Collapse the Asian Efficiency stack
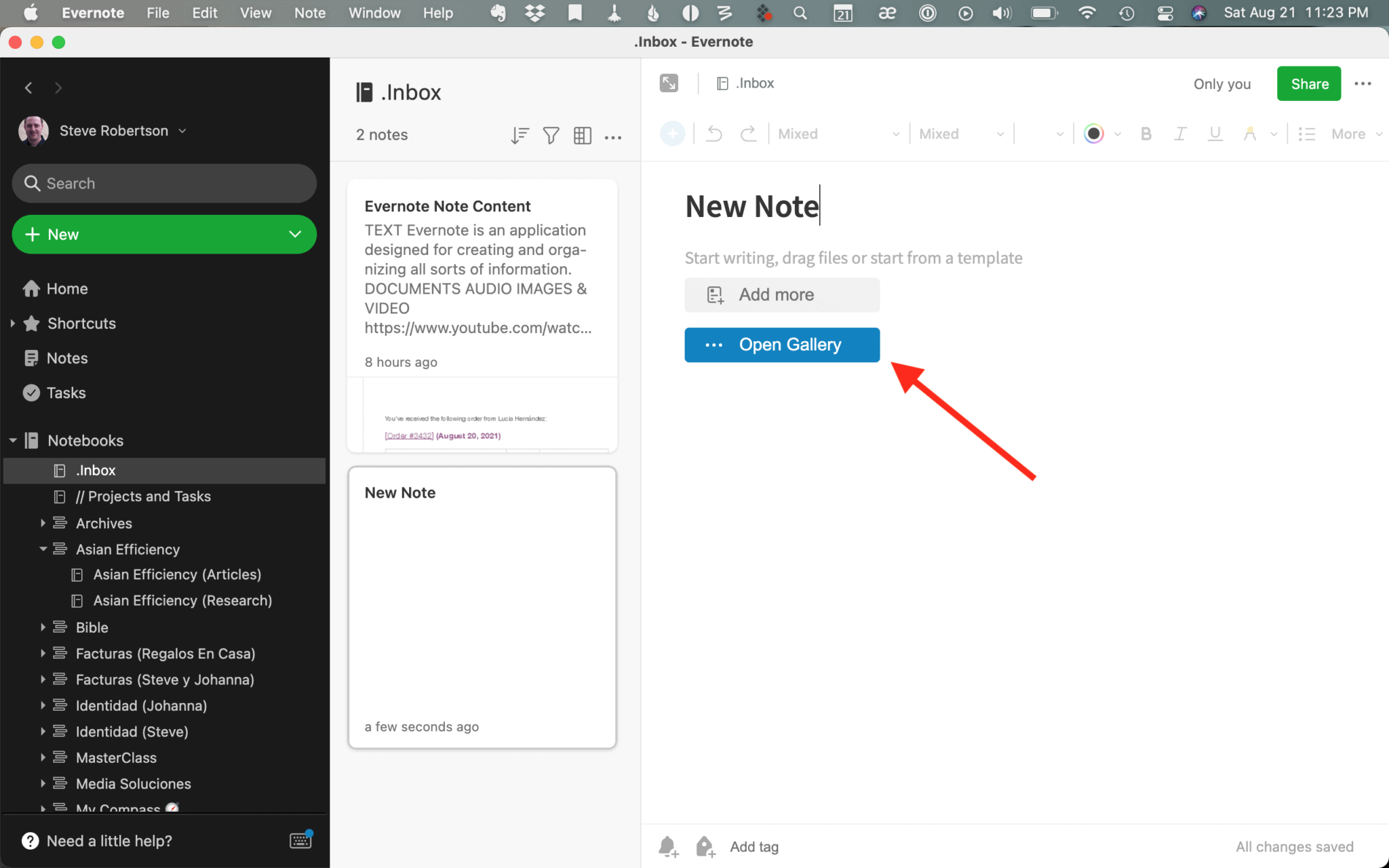1389x868 pixels. (43, 549)
